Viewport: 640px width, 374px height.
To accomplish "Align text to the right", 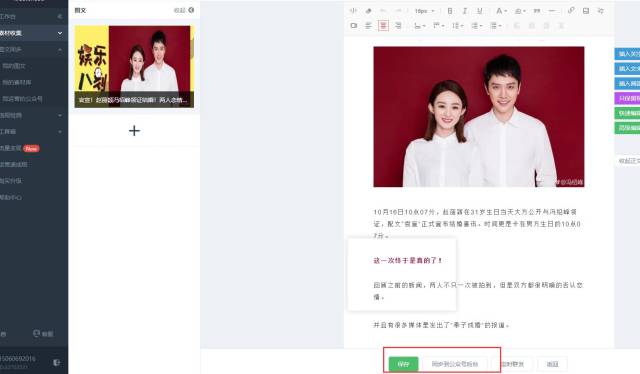I will tap(398, 25).
